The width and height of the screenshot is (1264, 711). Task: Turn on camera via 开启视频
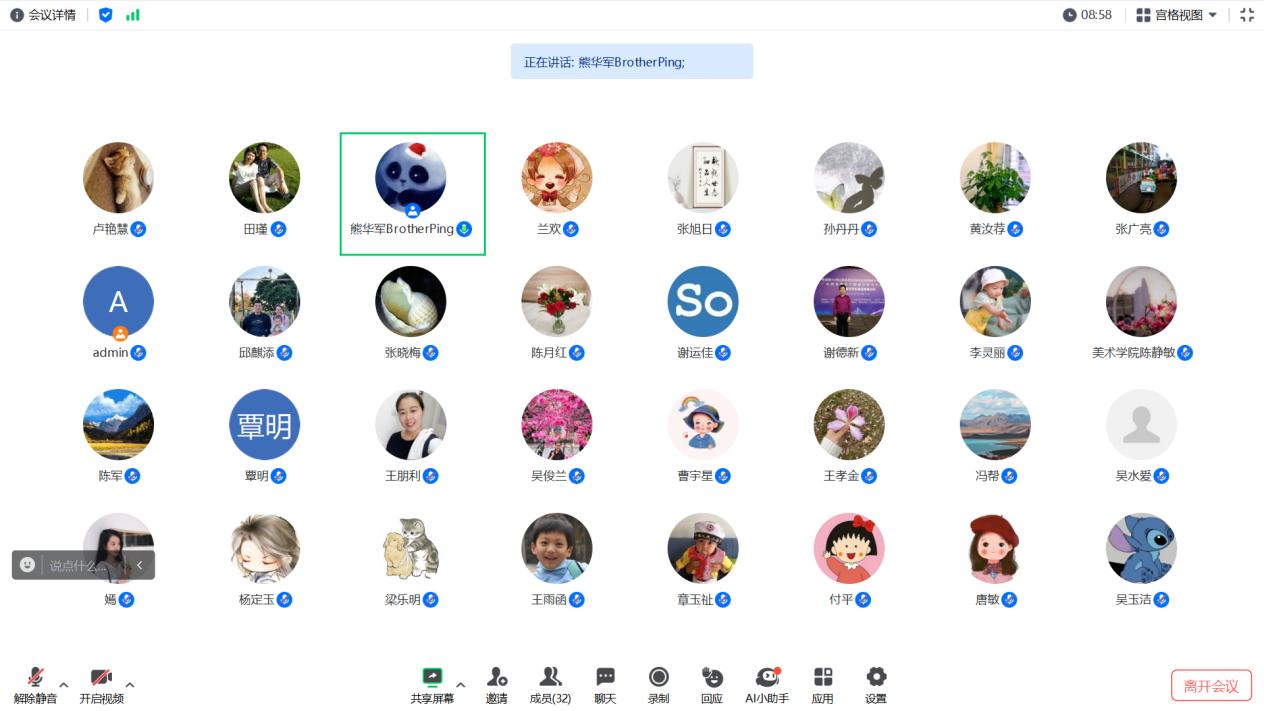(101, 678)
